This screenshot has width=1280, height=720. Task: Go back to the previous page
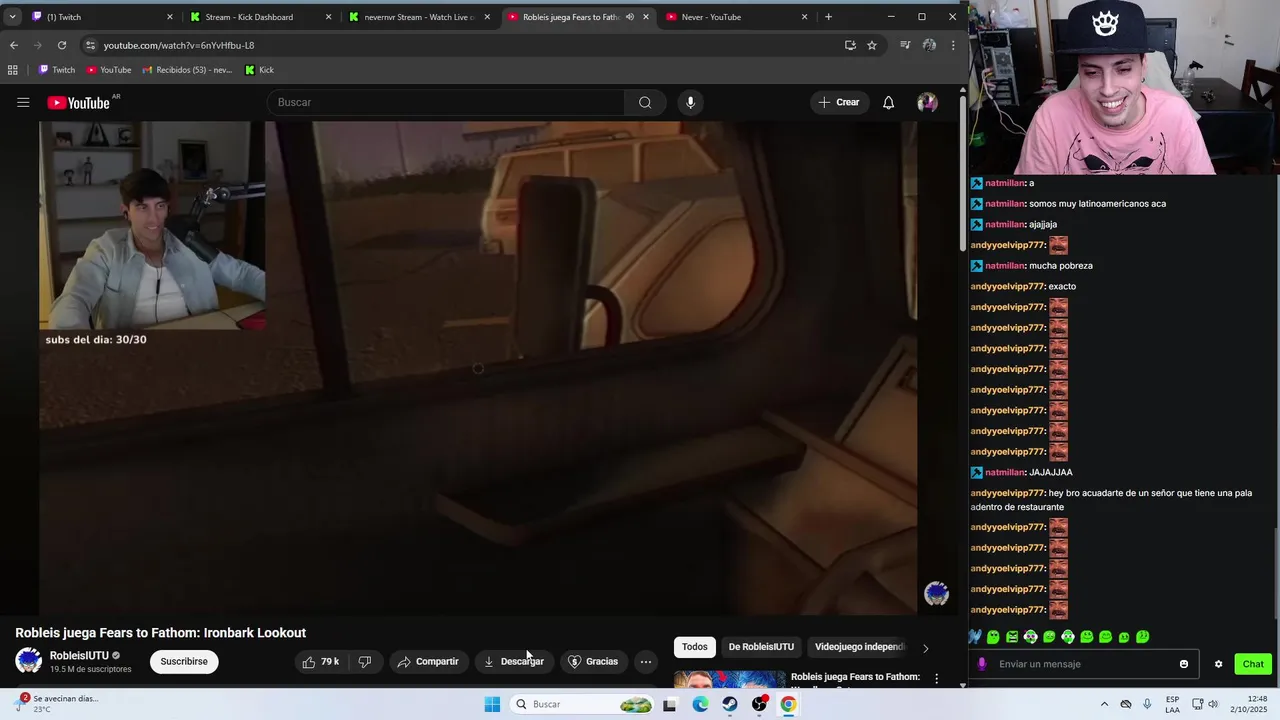pos(14,45)
